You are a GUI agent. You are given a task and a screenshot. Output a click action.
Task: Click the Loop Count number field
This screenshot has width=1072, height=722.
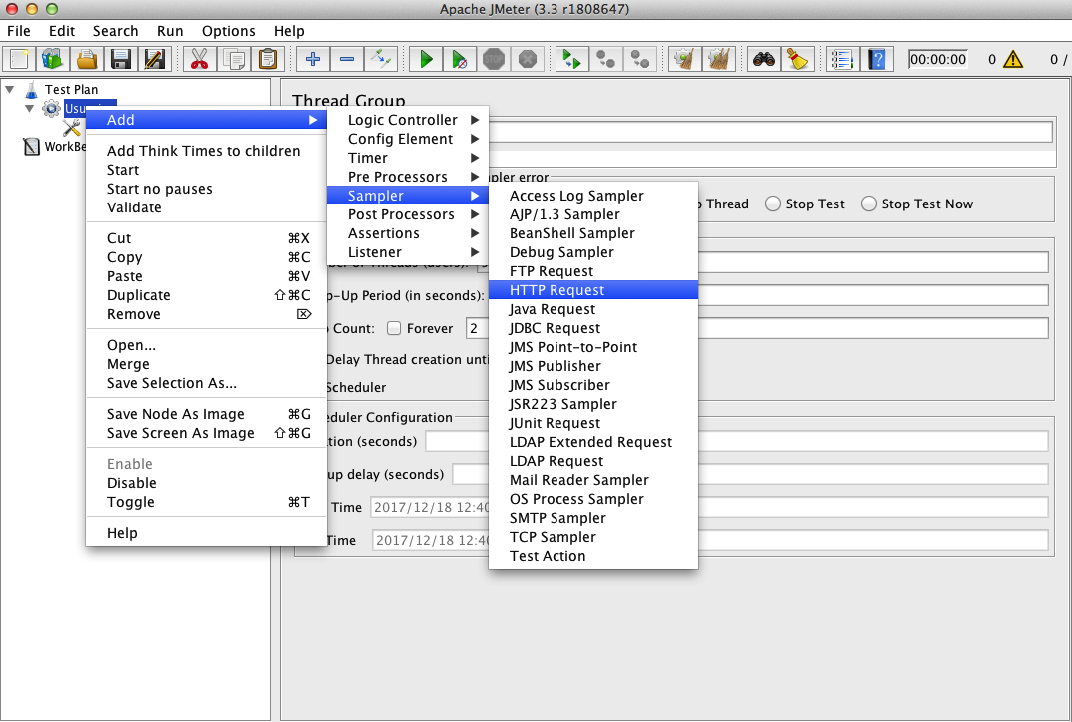[757, 328]
